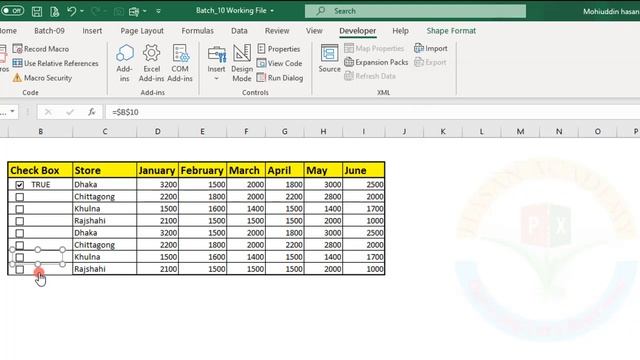Click Expansion Packs
The image size is (640, 360).
376,62
